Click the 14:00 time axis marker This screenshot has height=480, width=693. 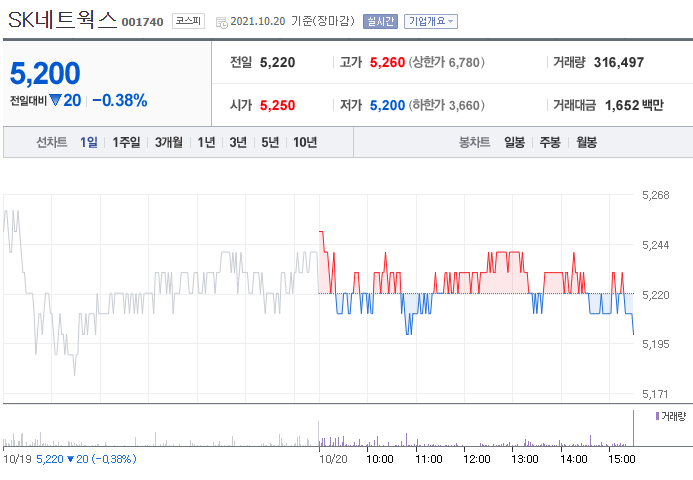[x=574, y=459]
